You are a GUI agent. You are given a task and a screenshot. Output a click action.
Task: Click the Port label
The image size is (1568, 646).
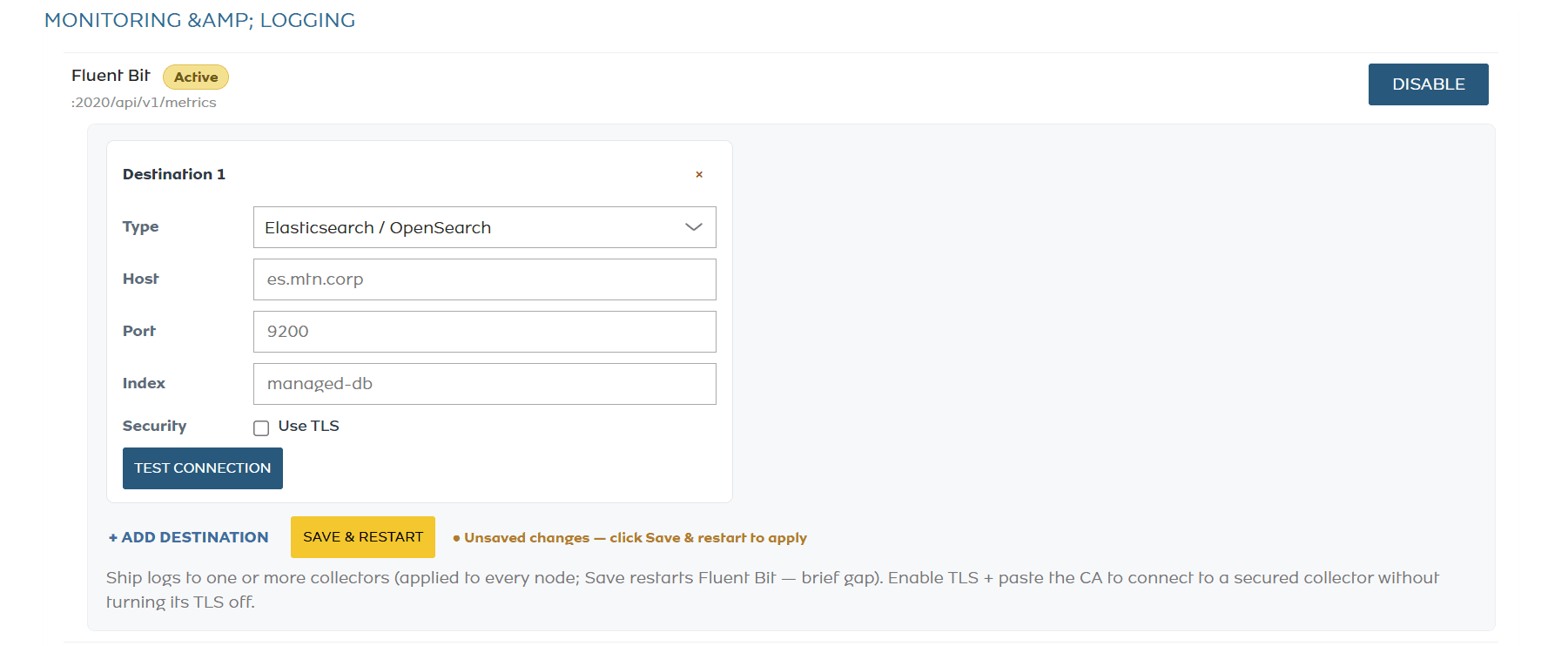click(x=139, y=331)
